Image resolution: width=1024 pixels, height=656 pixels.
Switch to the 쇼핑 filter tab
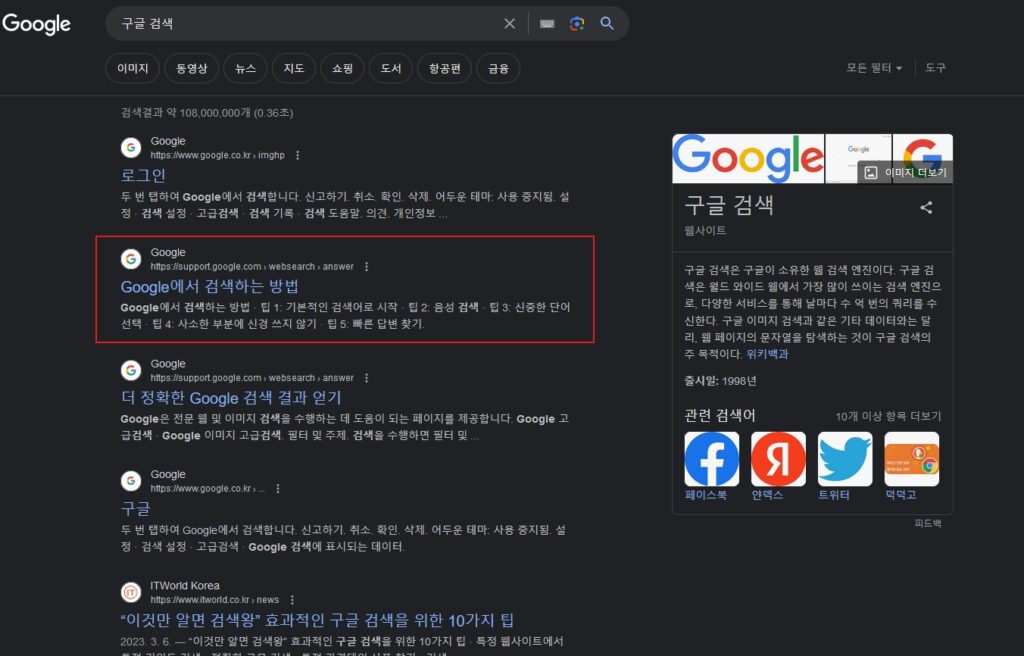tap(342, 68)
